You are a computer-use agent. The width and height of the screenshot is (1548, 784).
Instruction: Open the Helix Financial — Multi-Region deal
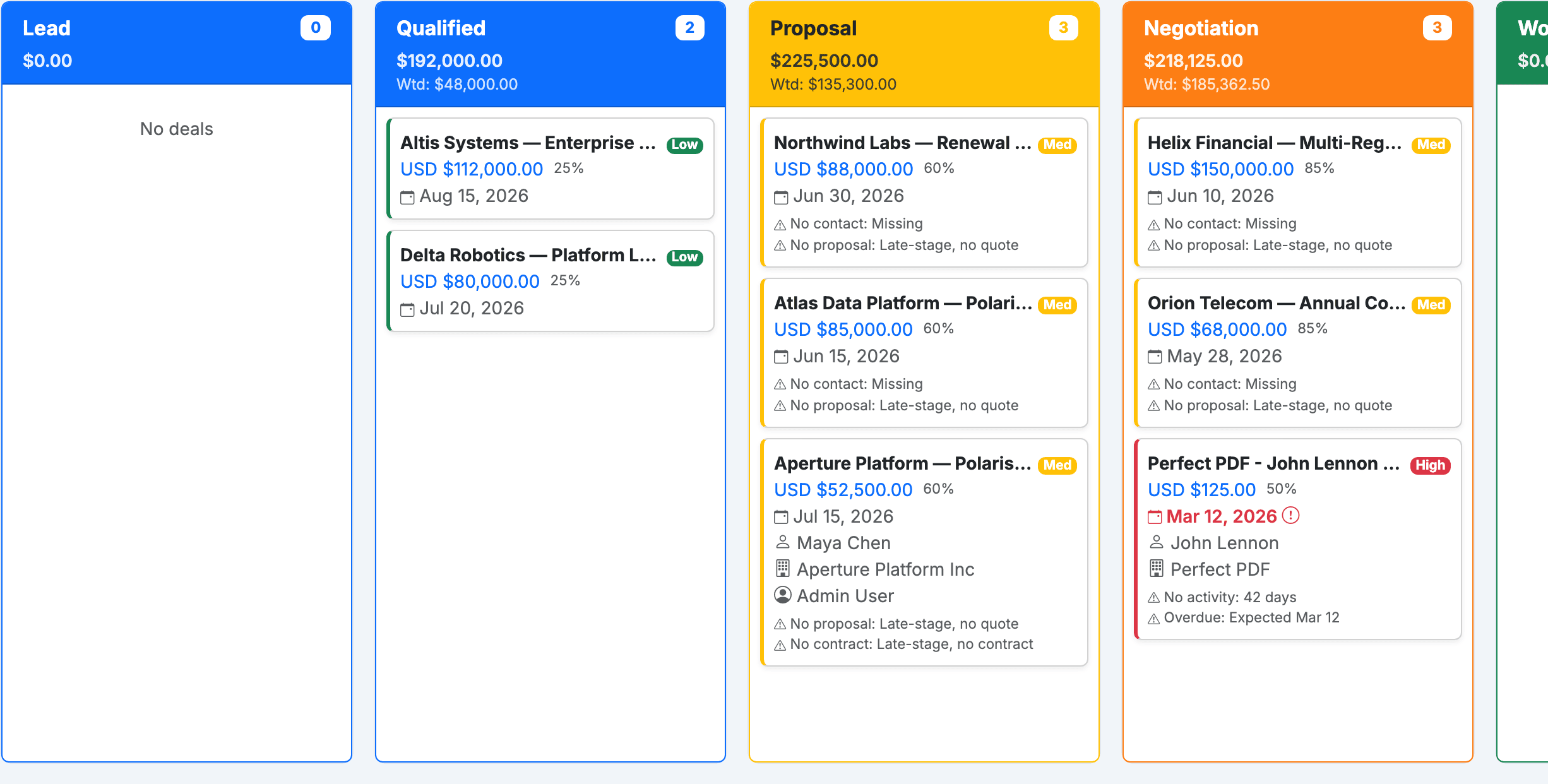click(1275, 143)
